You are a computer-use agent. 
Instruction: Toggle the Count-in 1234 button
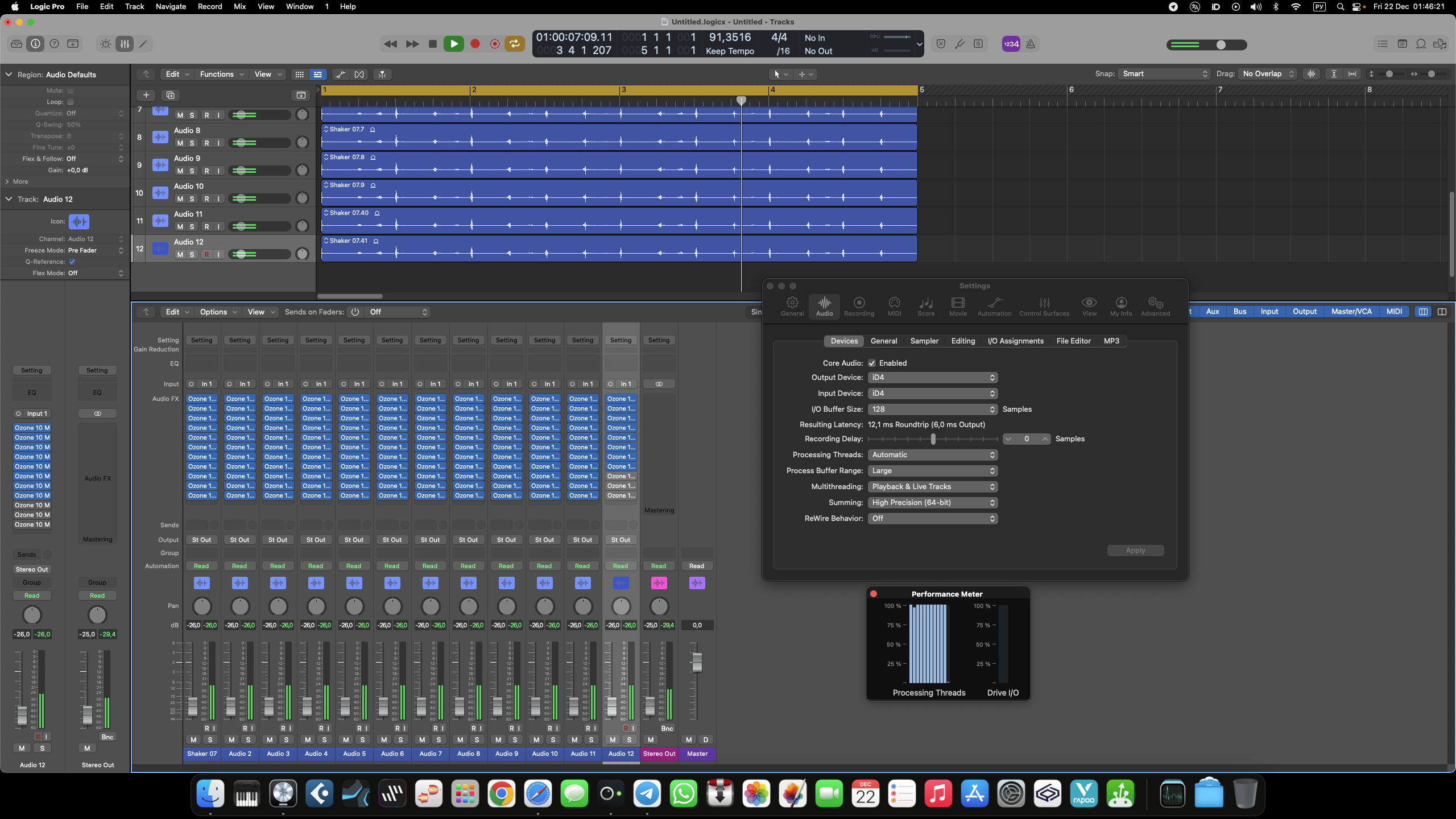tap(1011, 44)
